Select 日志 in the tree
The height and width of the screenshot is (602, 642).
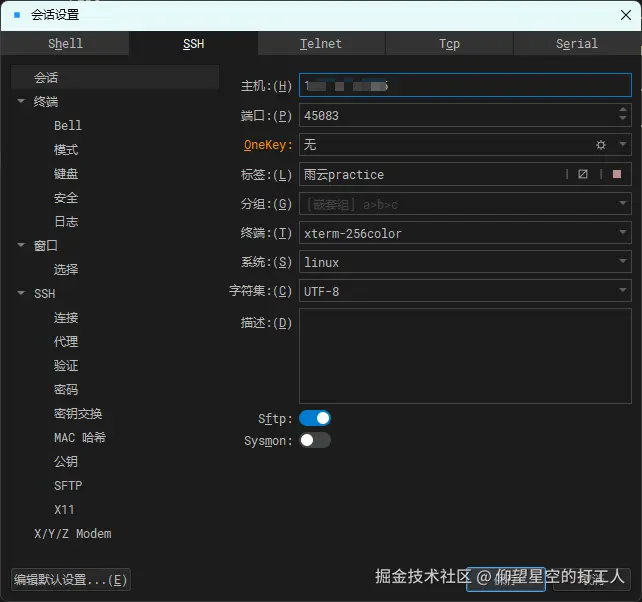[x=66, y=222]
